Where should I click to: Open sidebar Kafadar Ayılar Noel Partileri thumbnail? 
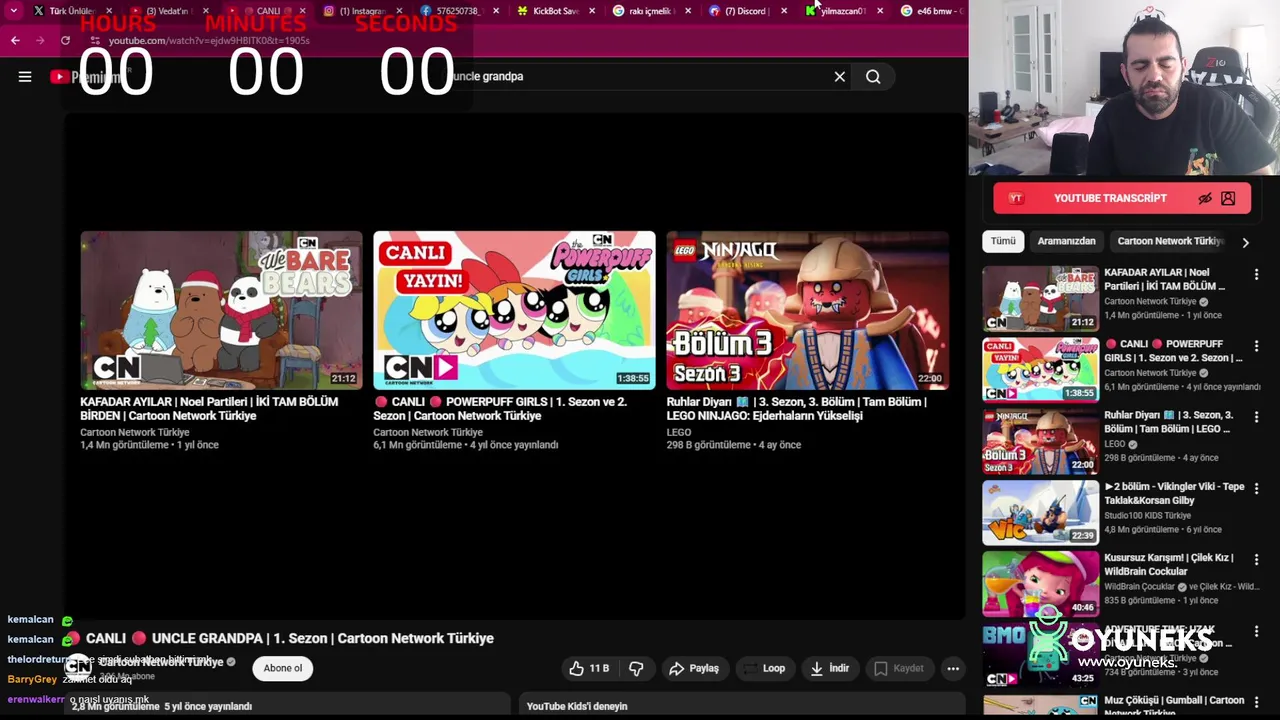1040,298
